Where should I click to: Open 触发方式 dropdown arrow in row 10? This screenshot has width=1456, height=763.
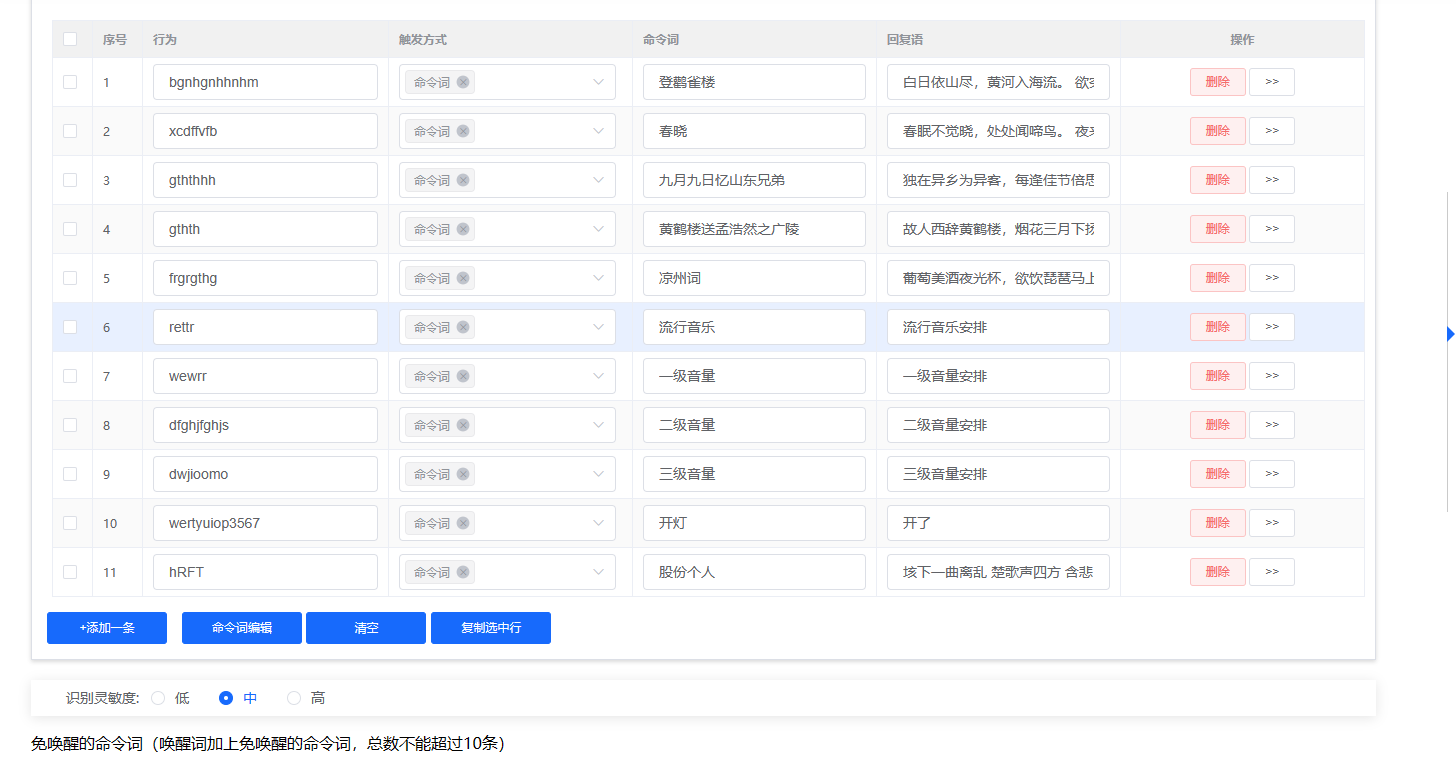598,523
